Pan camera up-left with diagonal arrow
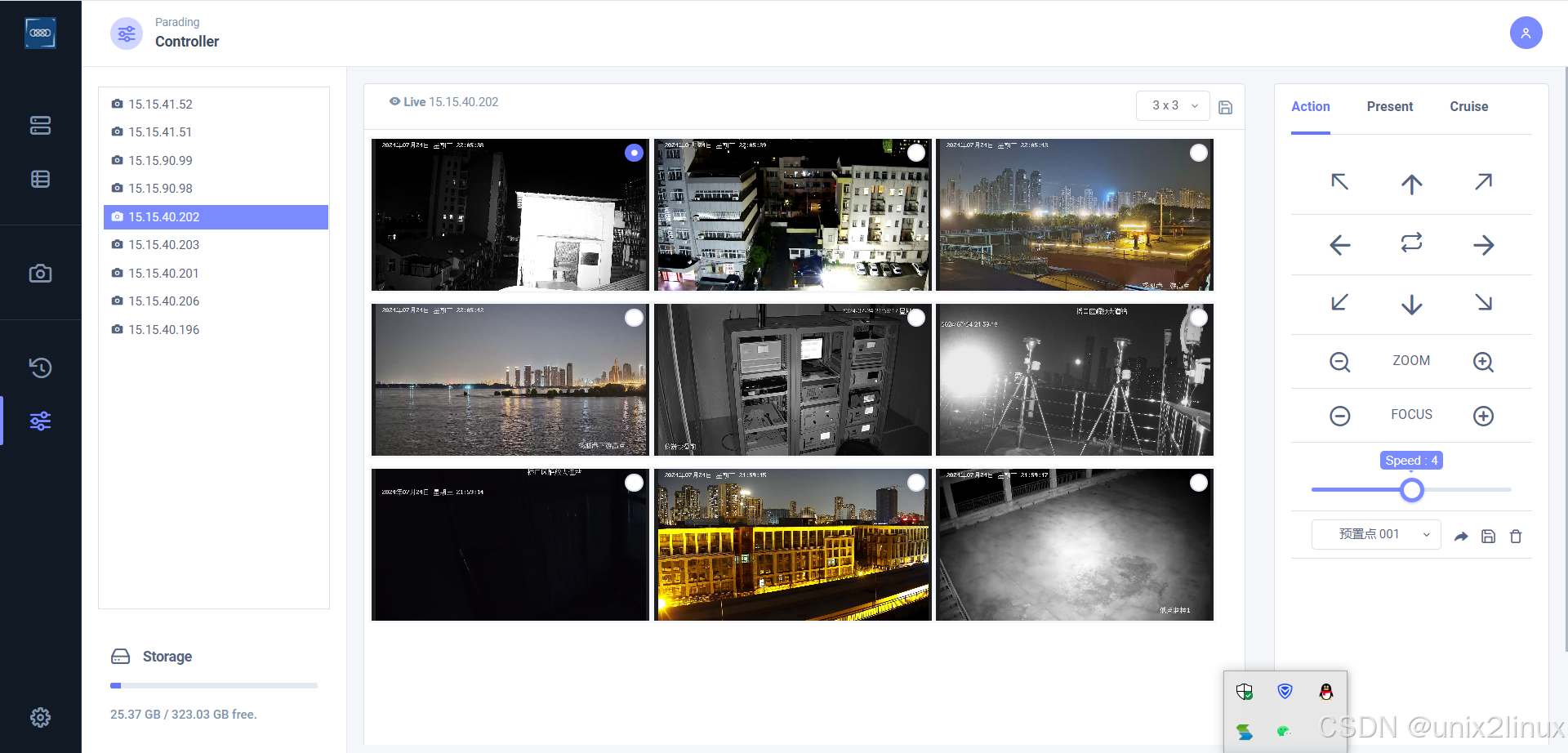Screen dimensions: 1568x753 [1339, 181]
